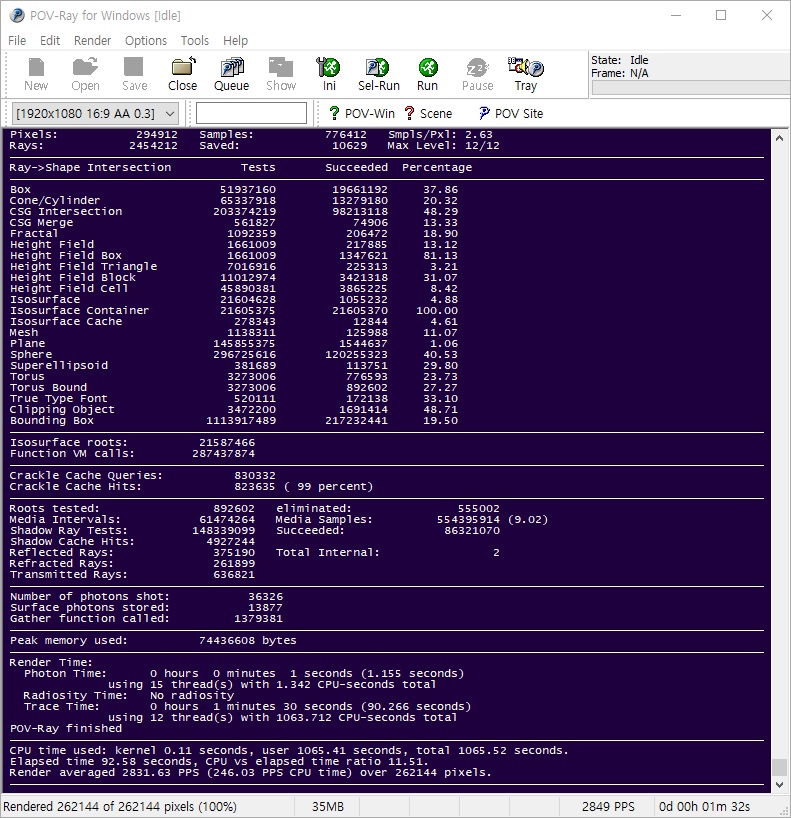Image resolution: width=791 pixels, height=818 pixels.
Task: Click the Superellipsoid row
Action: click(x=234, y=365)
